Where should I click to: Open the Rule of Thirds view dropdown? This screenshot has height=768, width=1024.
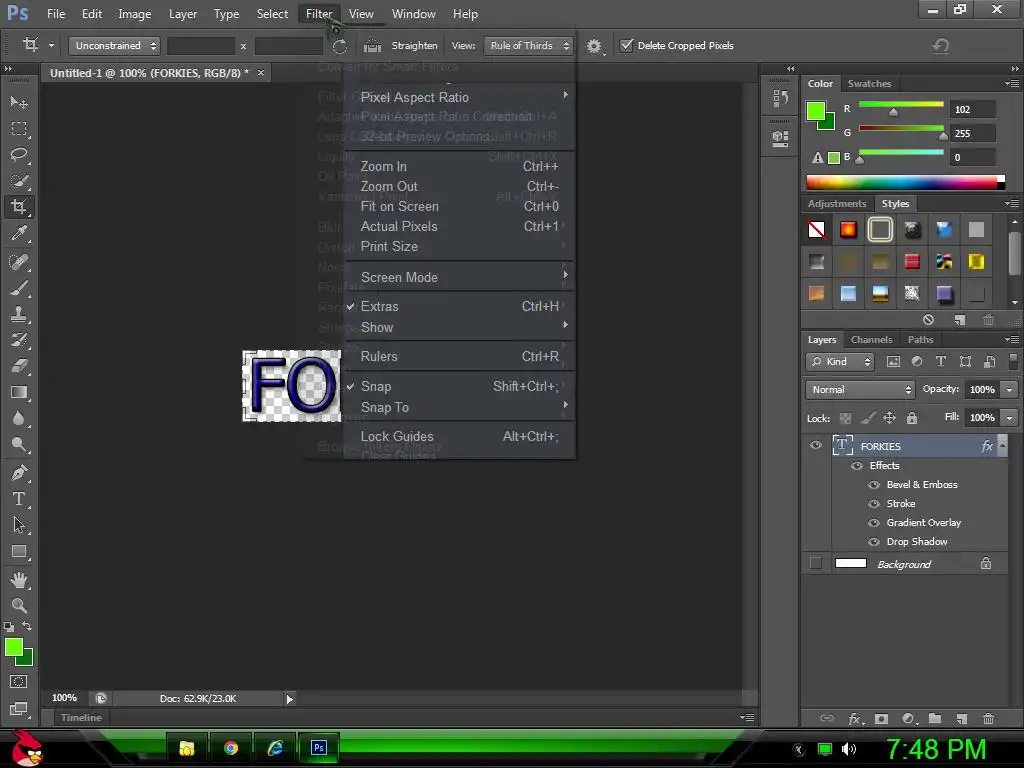click(528, 46)
